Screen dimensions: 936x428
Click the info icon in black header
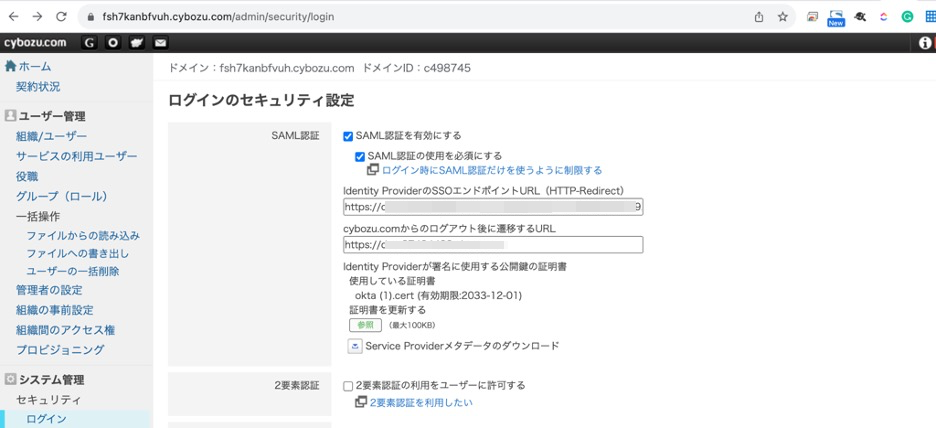925,43
